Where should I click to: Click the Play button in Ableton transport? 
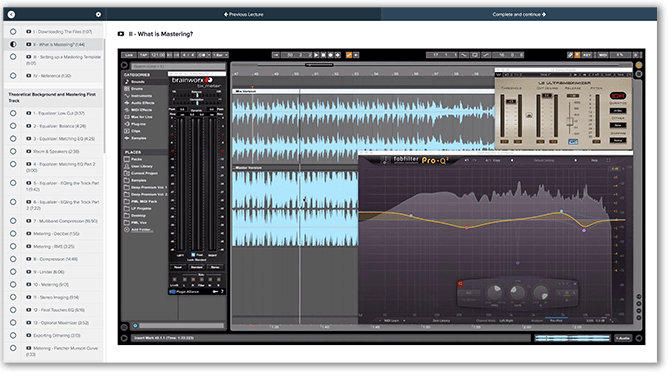pos(316,55)
